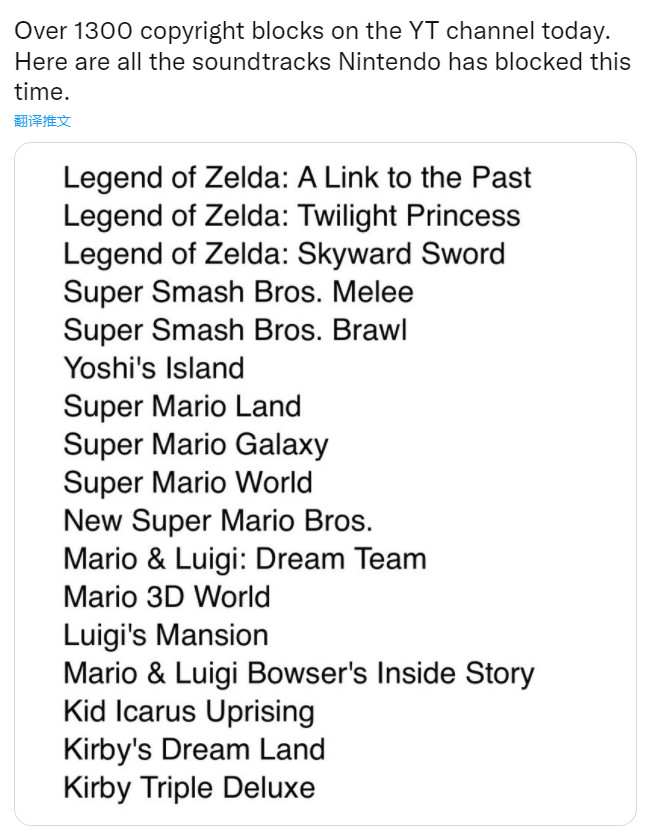Click the 'Super Mario World' line

[188, 482]
